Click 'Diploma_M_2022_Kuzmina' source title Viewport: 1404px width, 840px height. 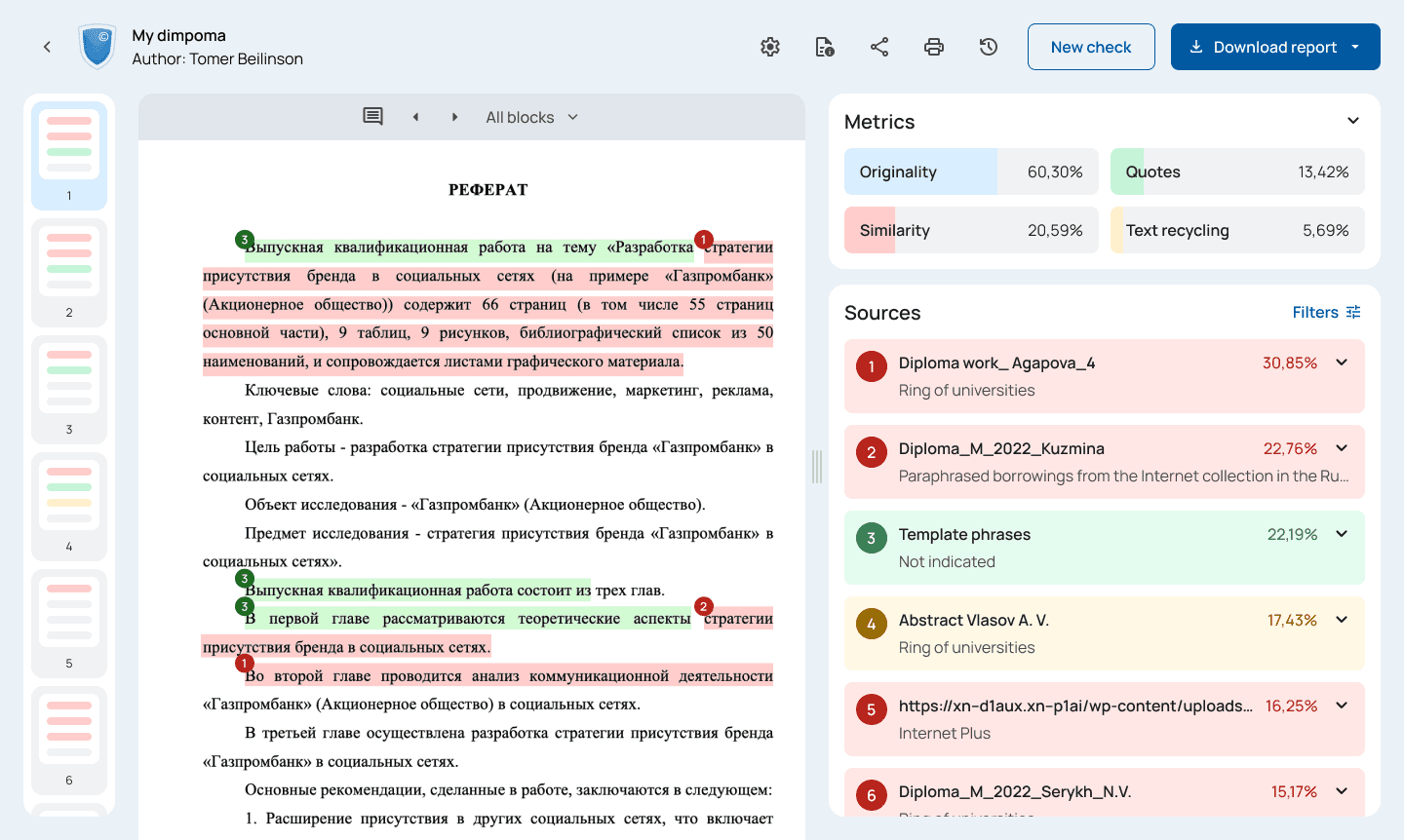coord(1001,448)
